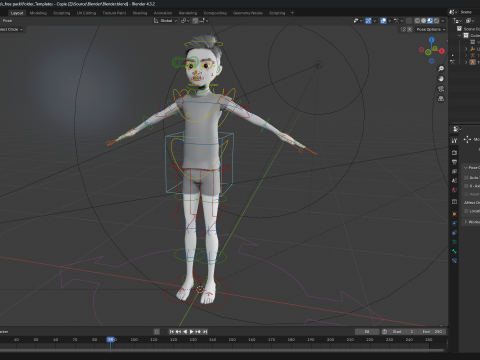Image resolution: width=480 pixels, height=360 pixels.
Task: Open the snapping options dropdown
Action: click(205, 21)
